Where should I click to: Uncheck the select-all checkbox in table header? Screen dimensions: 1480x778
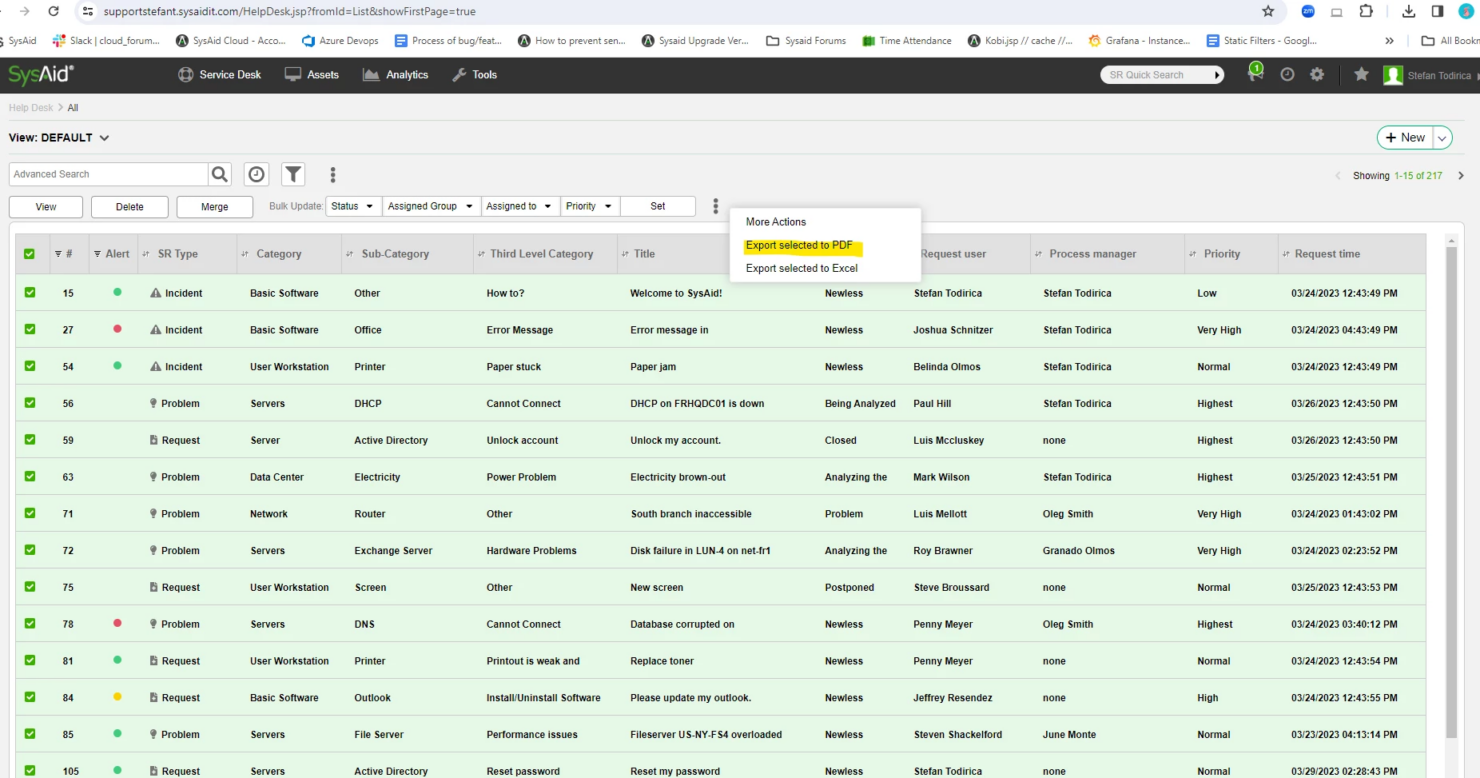point(29,253)
